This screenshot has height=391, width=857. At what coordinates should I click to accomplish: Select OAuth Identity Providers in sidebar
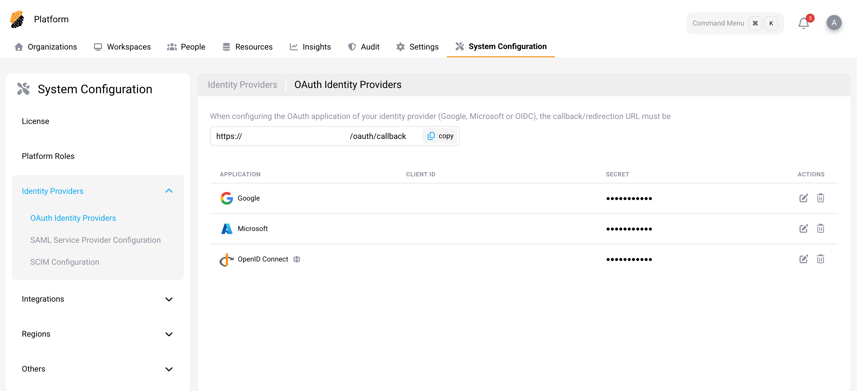[x=73, y=218]
